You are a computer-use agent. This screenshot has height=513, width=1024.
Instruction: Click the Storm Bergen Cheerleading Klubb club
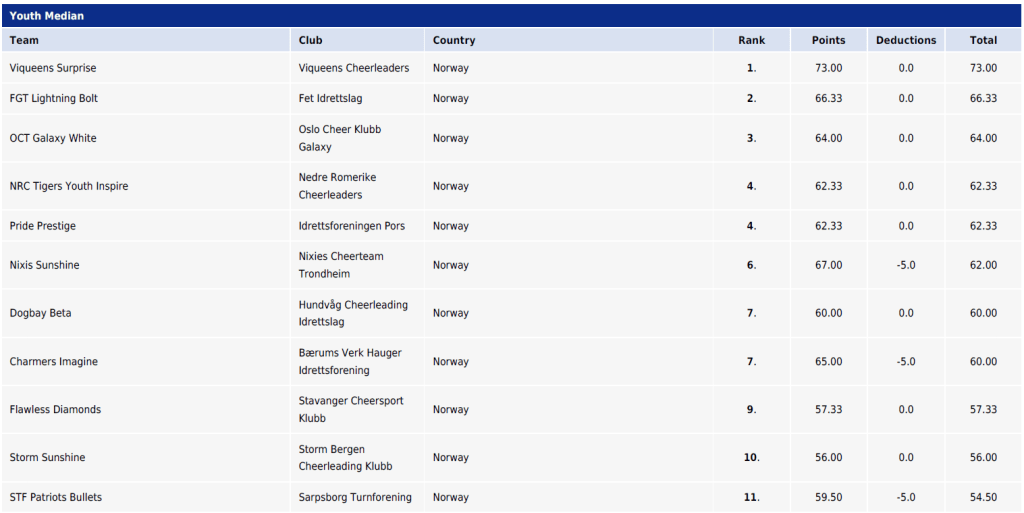(345, 457)
